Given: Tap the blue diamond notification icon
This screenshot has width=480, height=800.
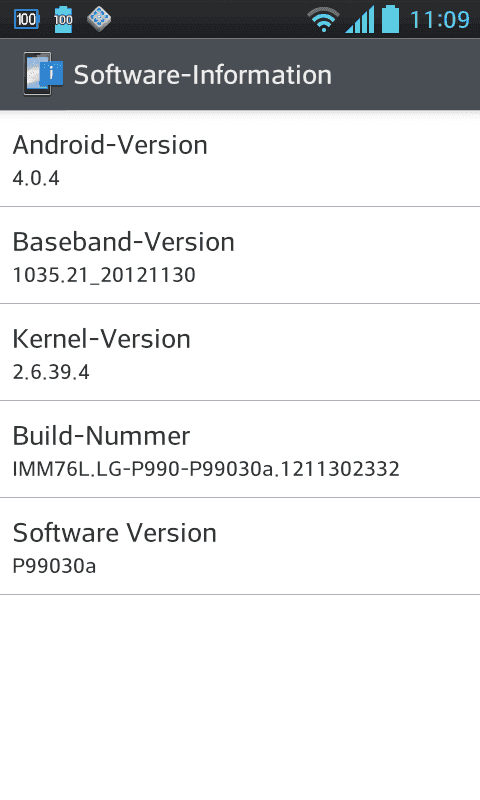Looking at the screenshot, I should click(x=99, y=19).
